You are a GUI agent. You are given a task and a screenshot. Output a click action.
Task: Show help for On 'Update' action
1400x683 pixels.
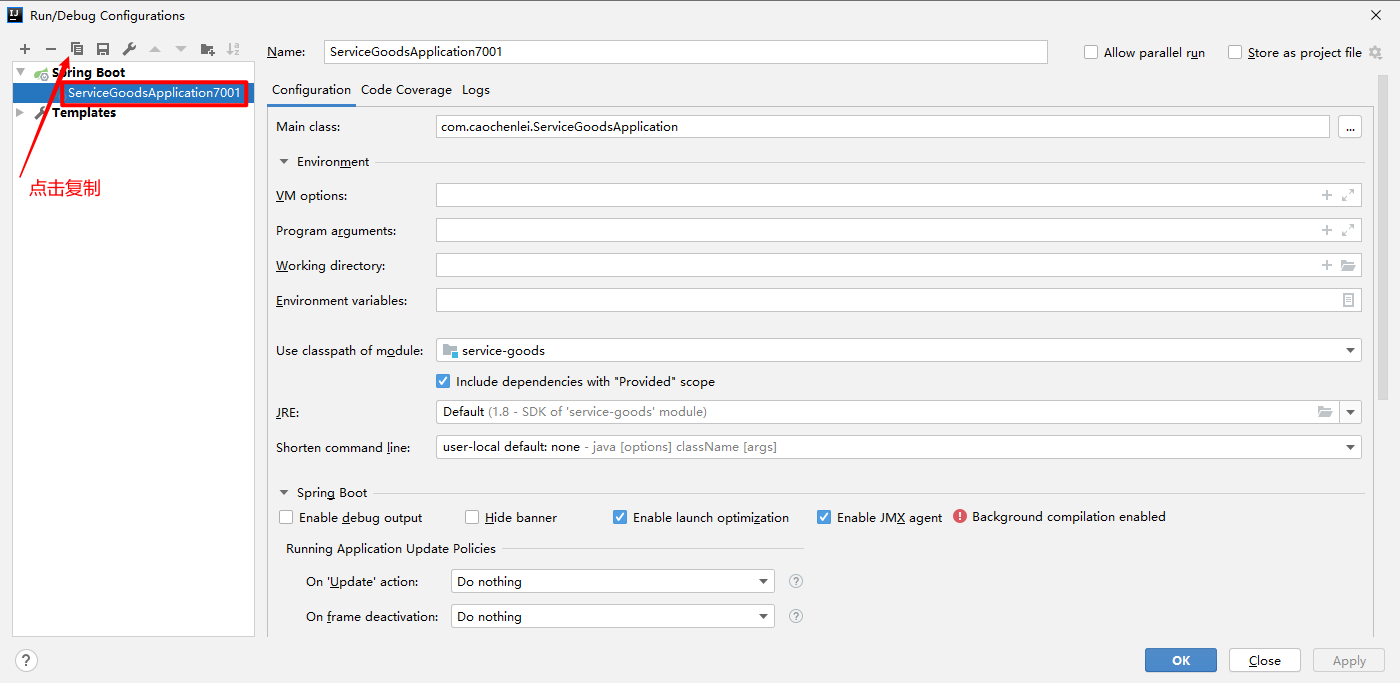click(x=796, y=581)
